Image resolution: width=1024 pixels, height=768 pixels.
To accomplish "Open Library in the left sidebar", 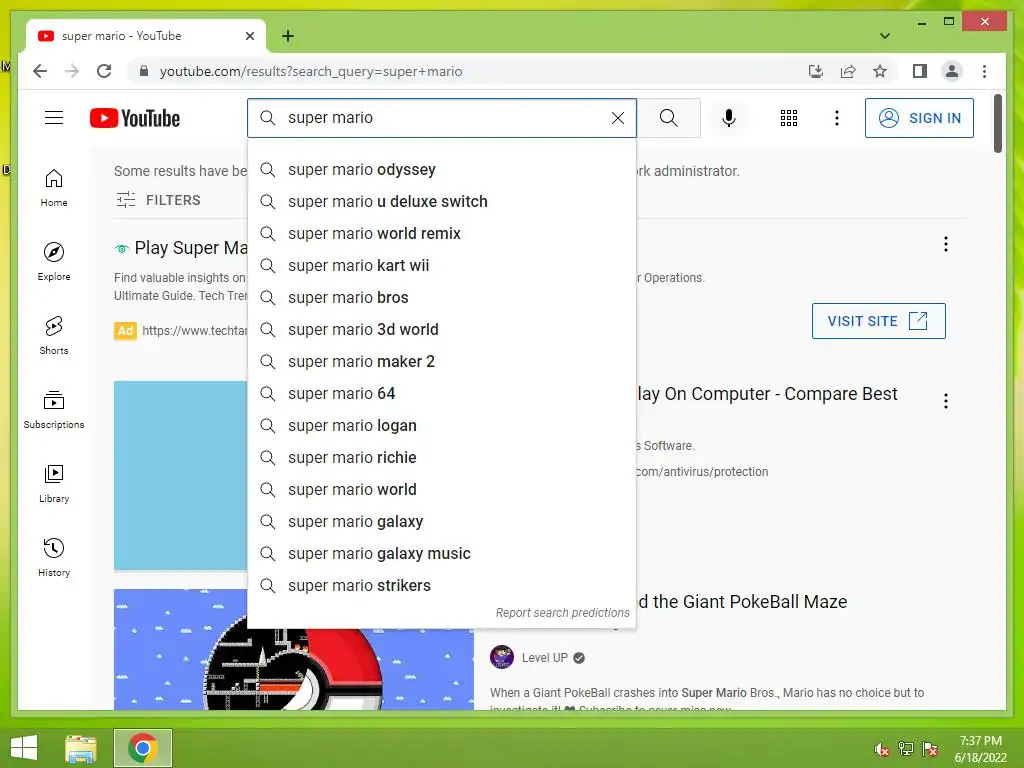I will tap(54, 483).
